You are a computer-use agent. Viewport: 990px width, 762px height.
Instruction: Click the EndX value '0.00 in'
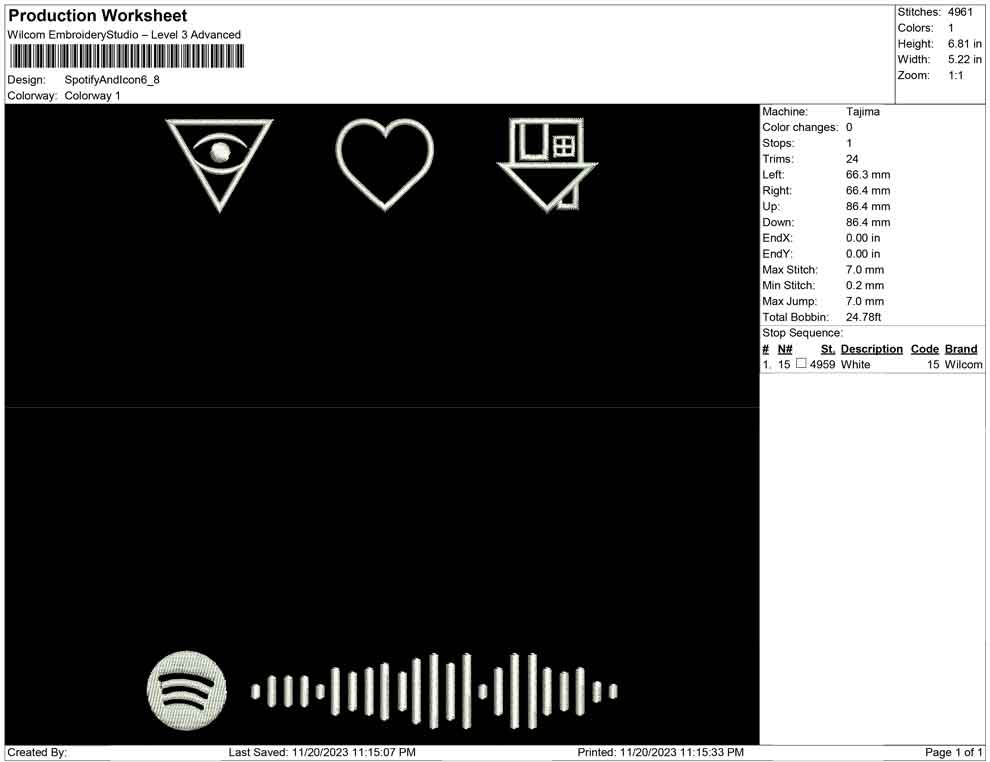[863, 238]
